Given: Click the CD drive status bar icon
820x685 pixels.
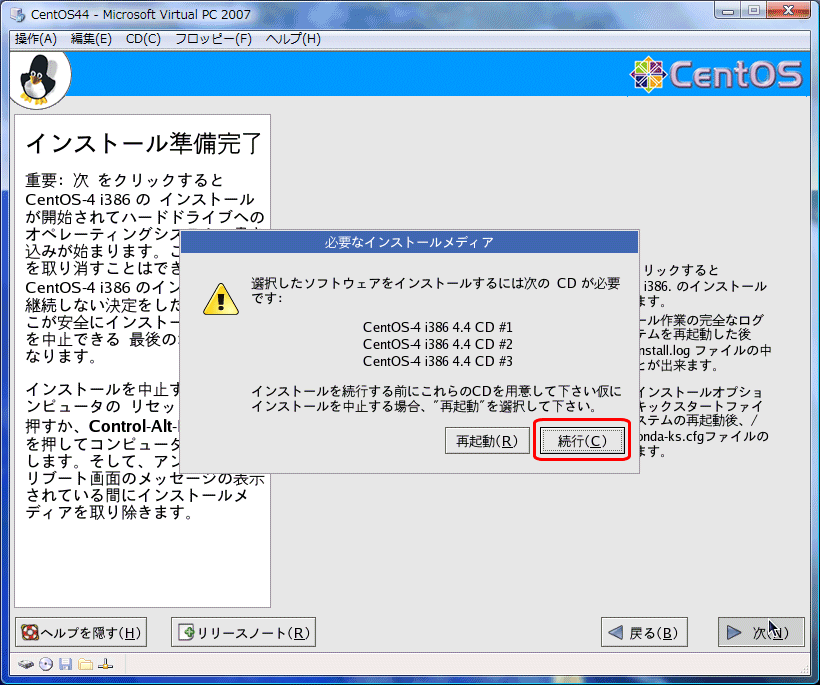Looking at the screenshot, I should [46, 664].
